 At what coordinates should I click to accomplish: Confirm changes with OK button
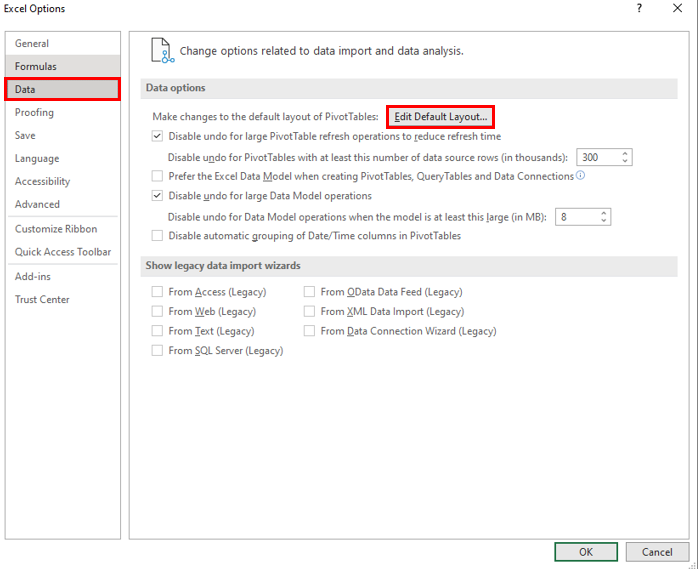[585, 552]
